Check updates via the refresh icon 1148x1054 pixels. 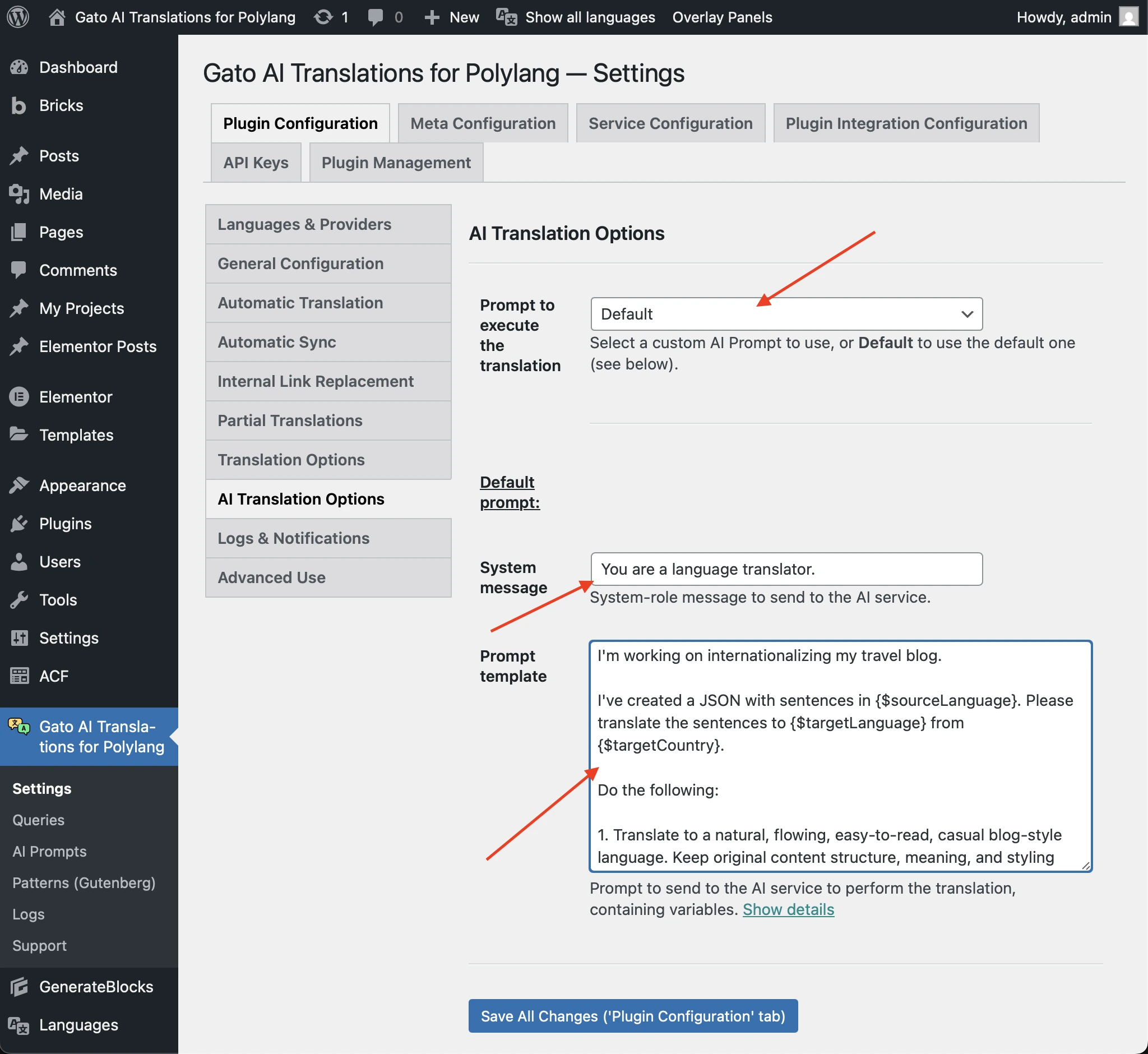(x=323, y=17)
